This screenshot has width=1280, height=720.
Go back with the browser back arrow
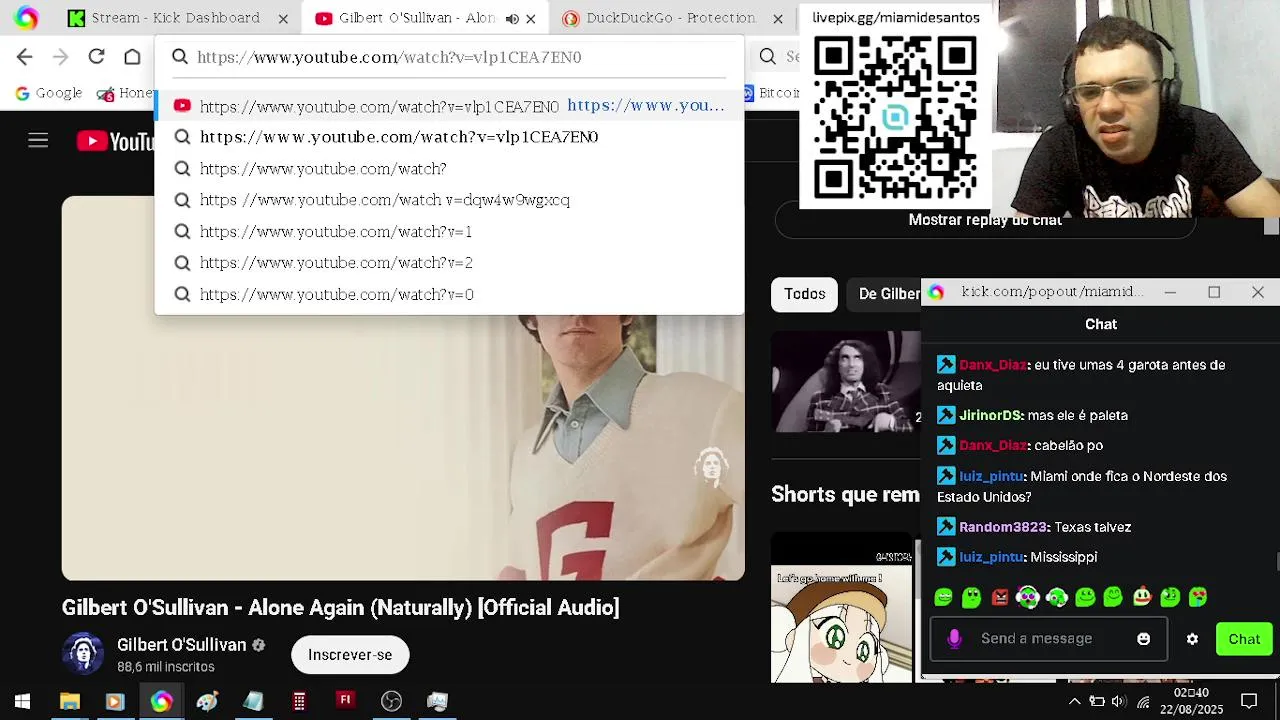(25, 57)
